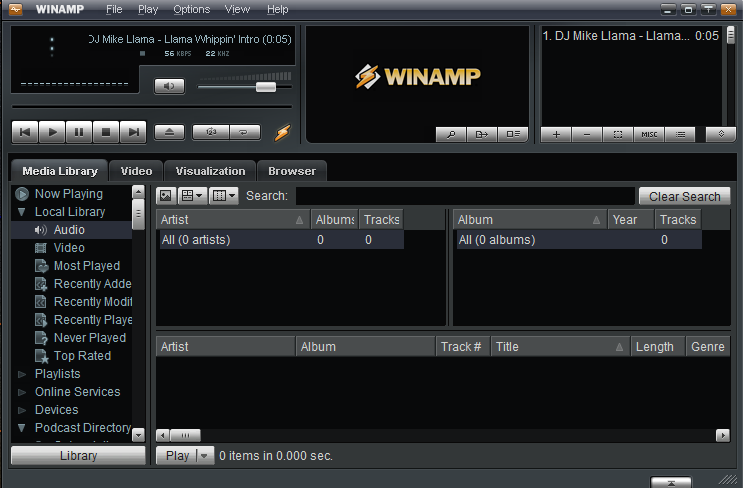Open the playlist select-all button
This screenshot has width=743, height=488.
click(618, 135)
